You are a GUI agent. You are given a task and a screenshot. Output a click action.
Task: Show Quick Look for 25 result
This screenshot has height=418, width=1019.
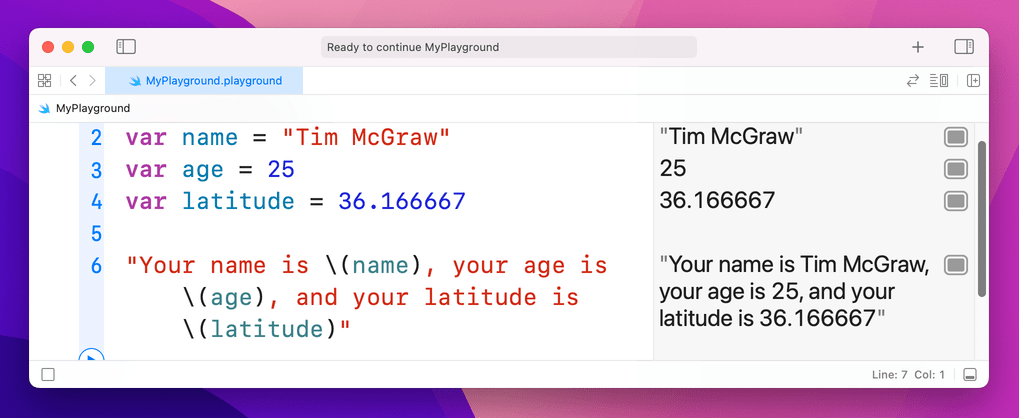(955, 169)
